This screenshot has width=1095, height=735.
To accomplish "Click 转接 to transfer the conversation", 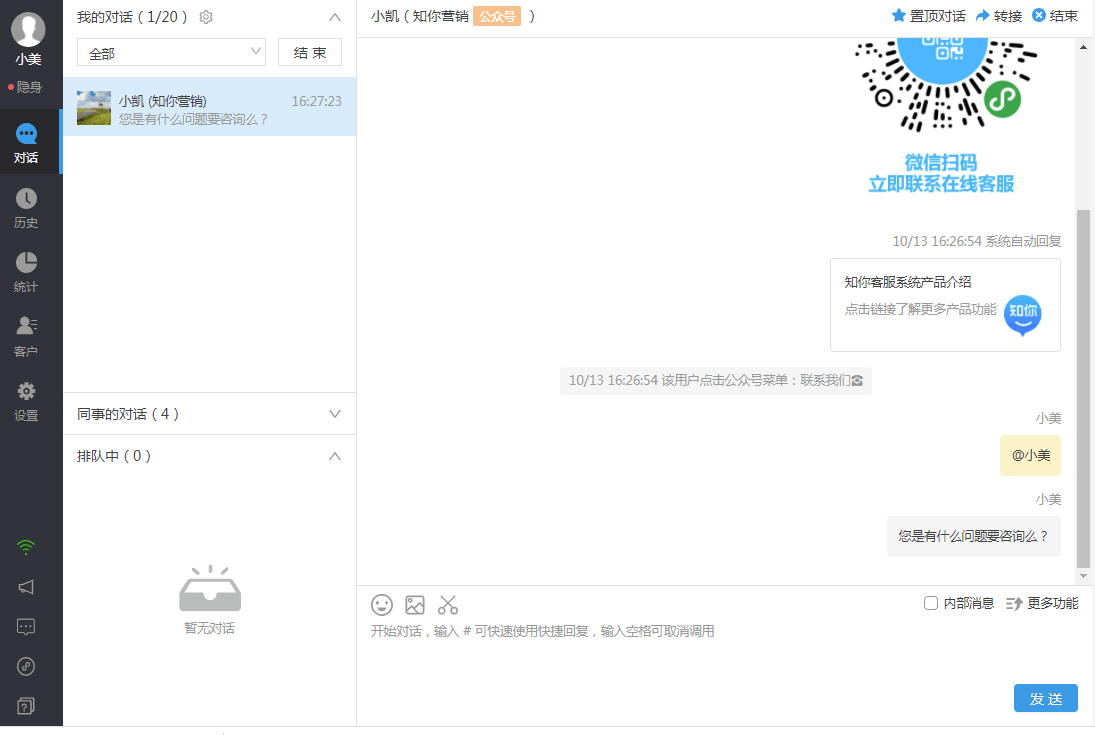I will coord(999,16).
